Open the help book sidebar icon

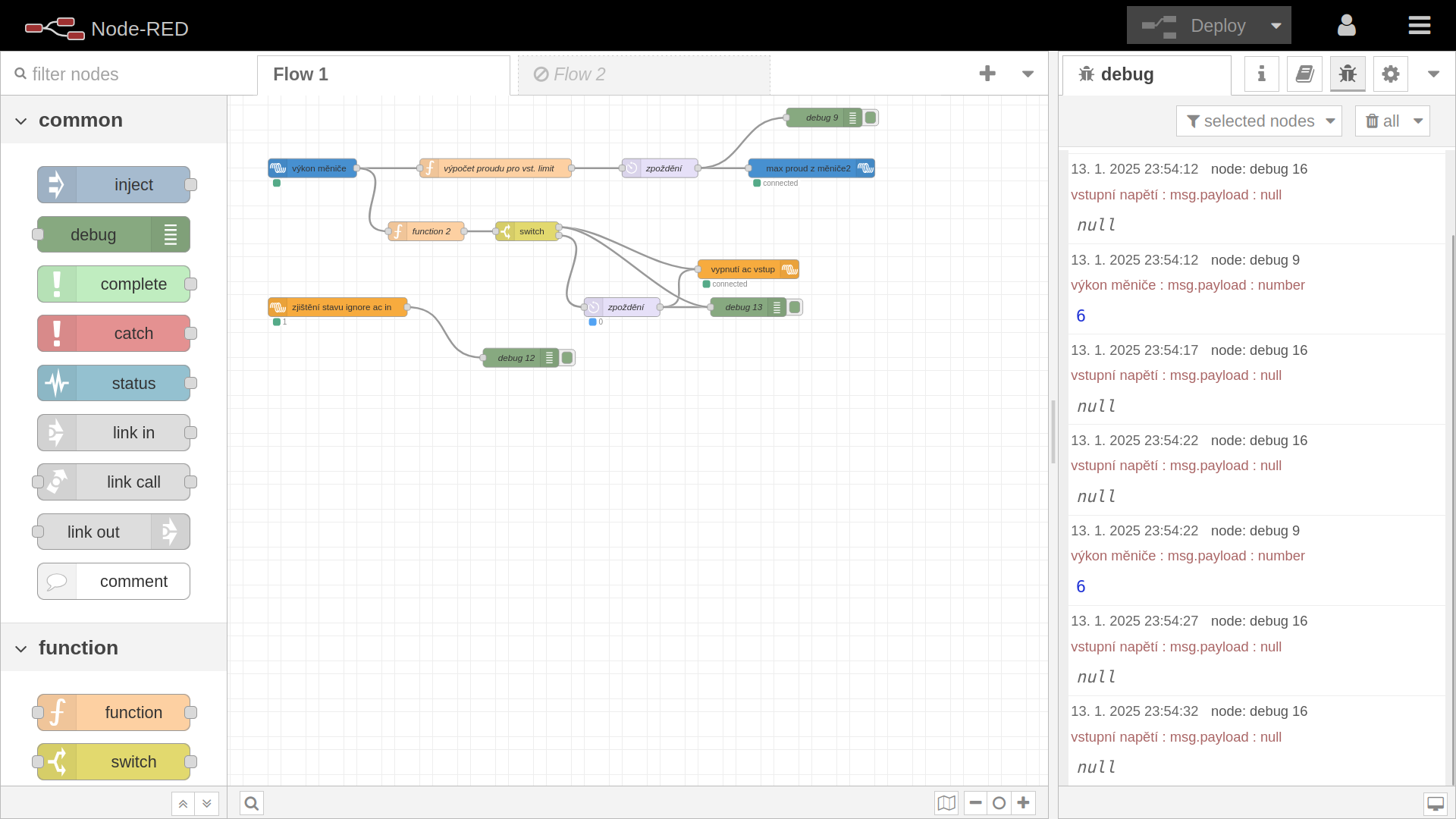click(x=1304, y=74)
